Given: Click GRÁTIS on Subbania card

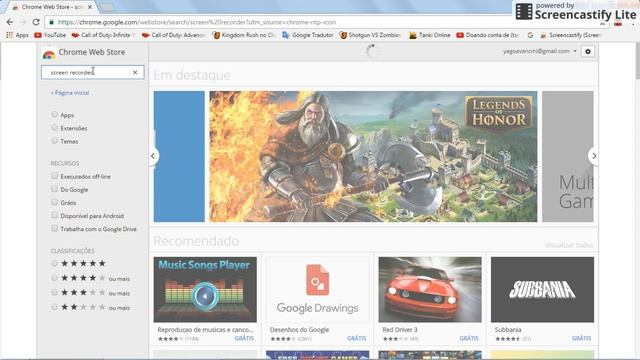Looking at the screenshot, I should pyautogui.click(x=581, y=338).
